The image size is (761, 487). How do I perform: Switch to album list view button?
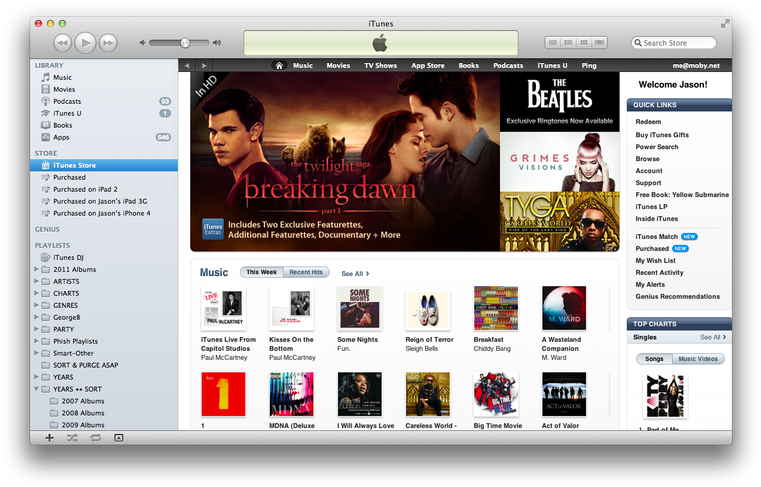coord(568,43)
